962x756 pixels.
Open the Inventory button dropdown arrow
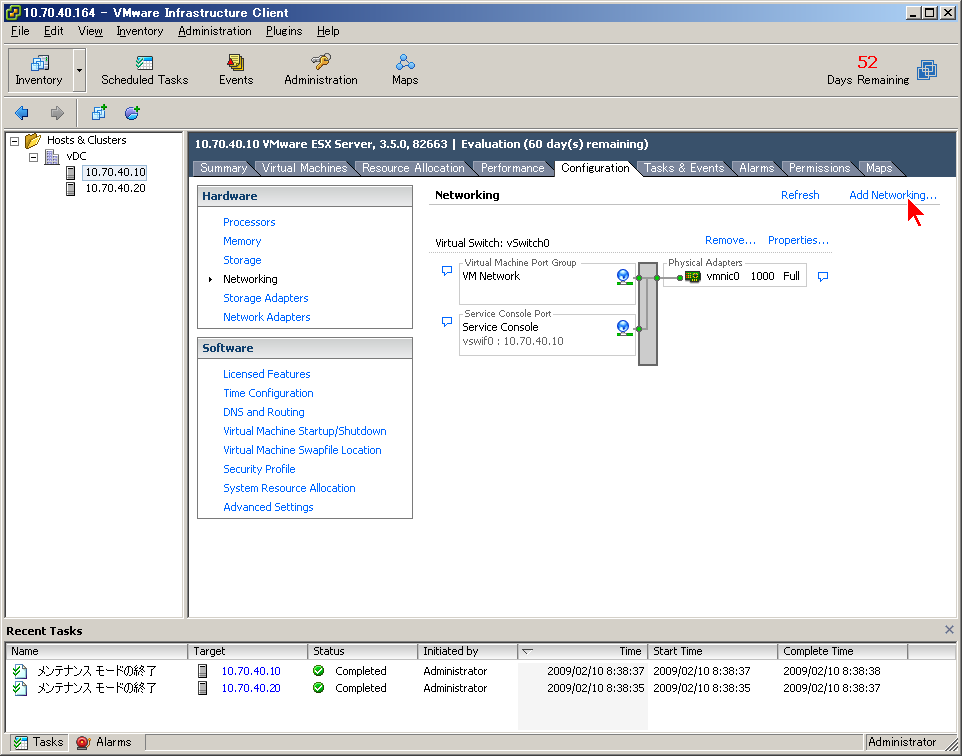79,70
